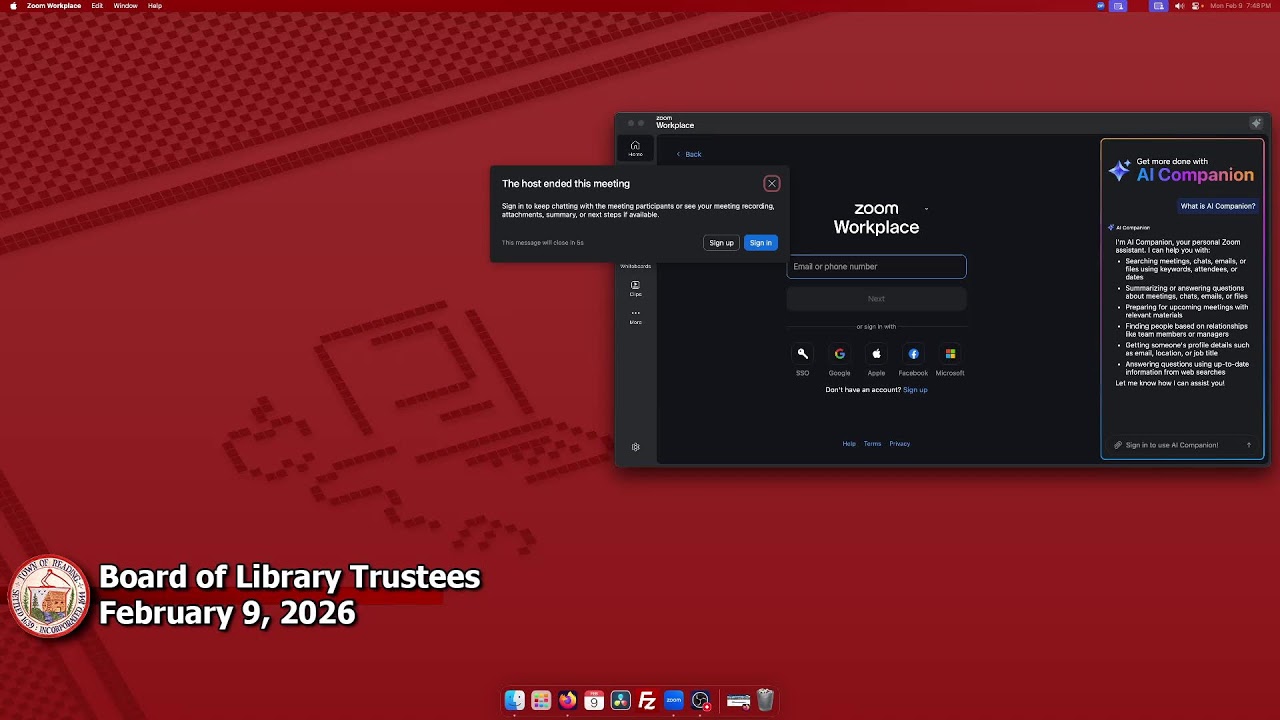Viewport: 1280px width, 720px height.
Task: Open Zoom from the dock
Action: (x=673, y=701)
